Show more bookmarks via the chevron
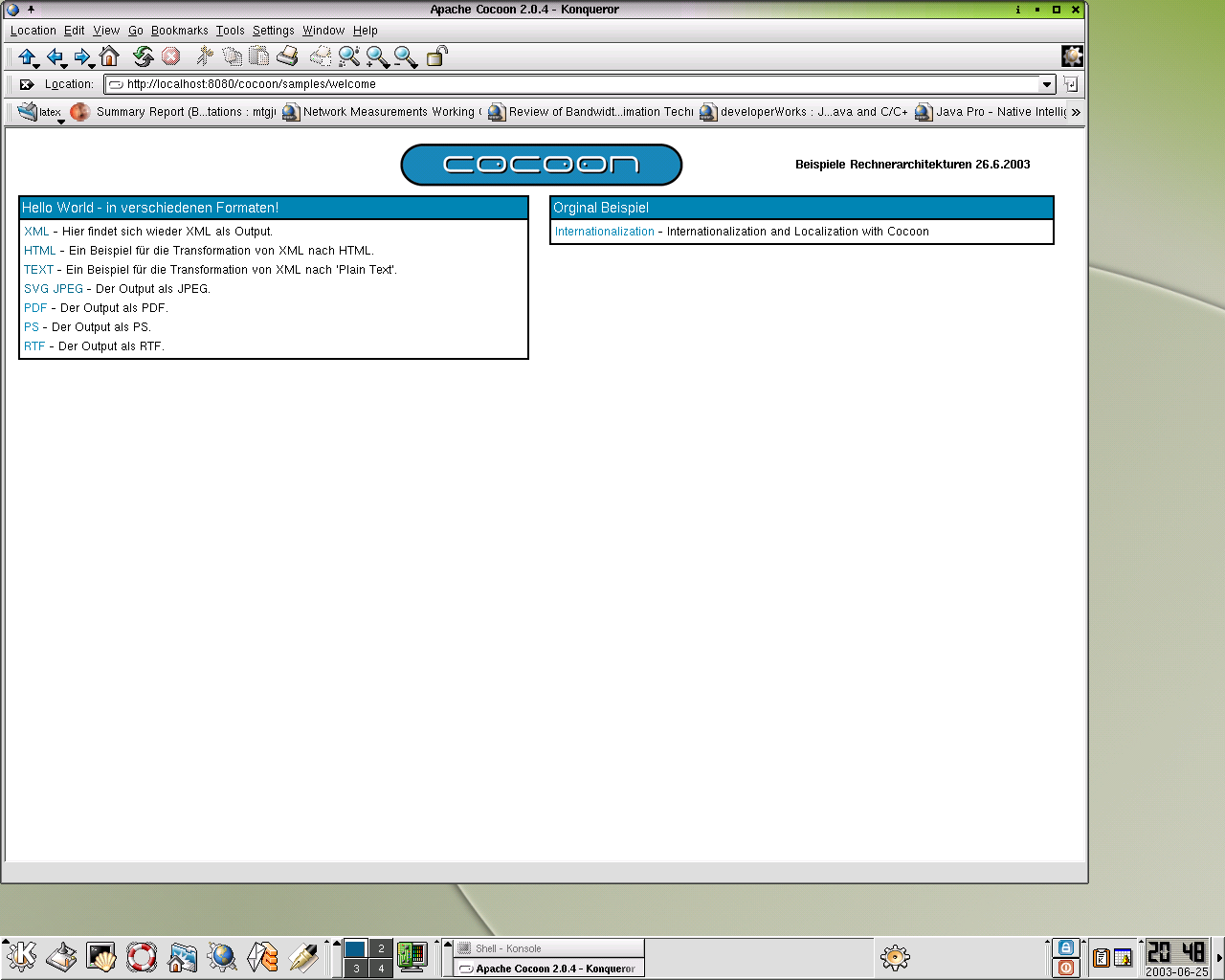Screen dimensions: 1225x980 [1076, 112]
